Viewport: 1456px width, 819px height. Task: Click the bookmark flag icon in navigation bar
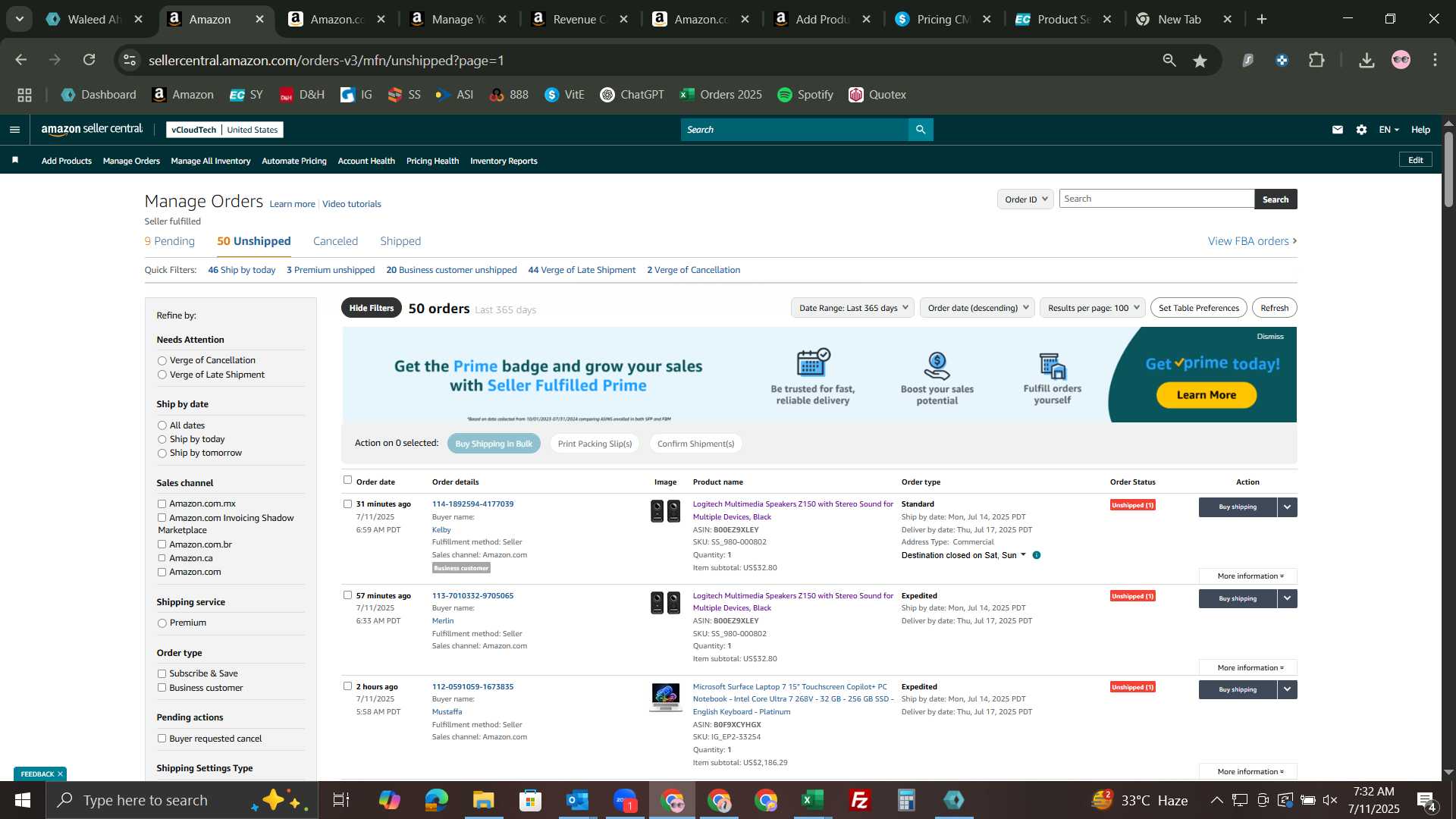click(x=15, y=160)
